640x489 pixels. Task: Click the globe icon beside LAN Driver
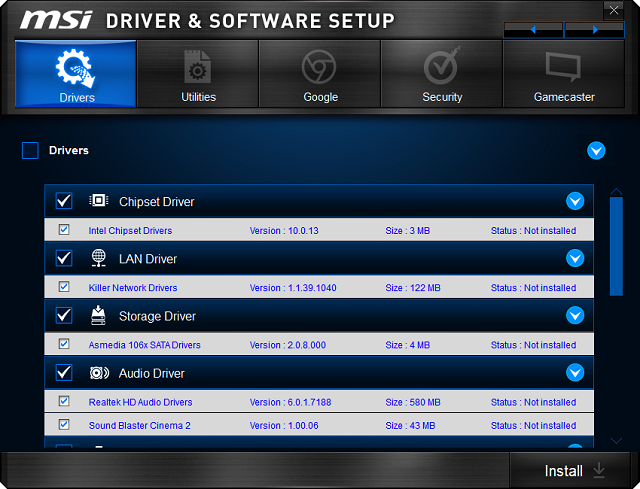tap(98, 258)
